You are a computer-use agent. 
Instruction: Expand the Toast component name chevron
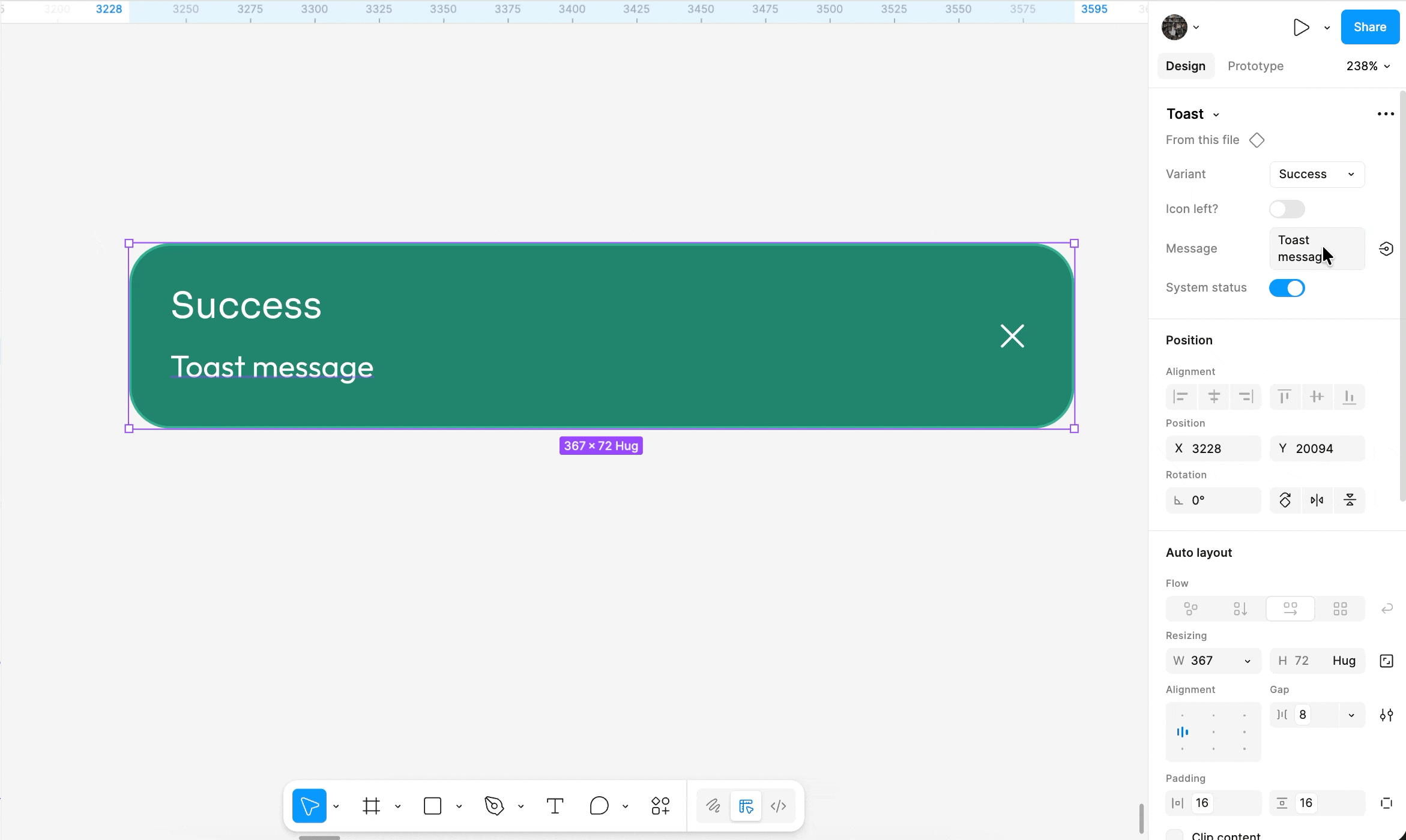pos(1216,115)
